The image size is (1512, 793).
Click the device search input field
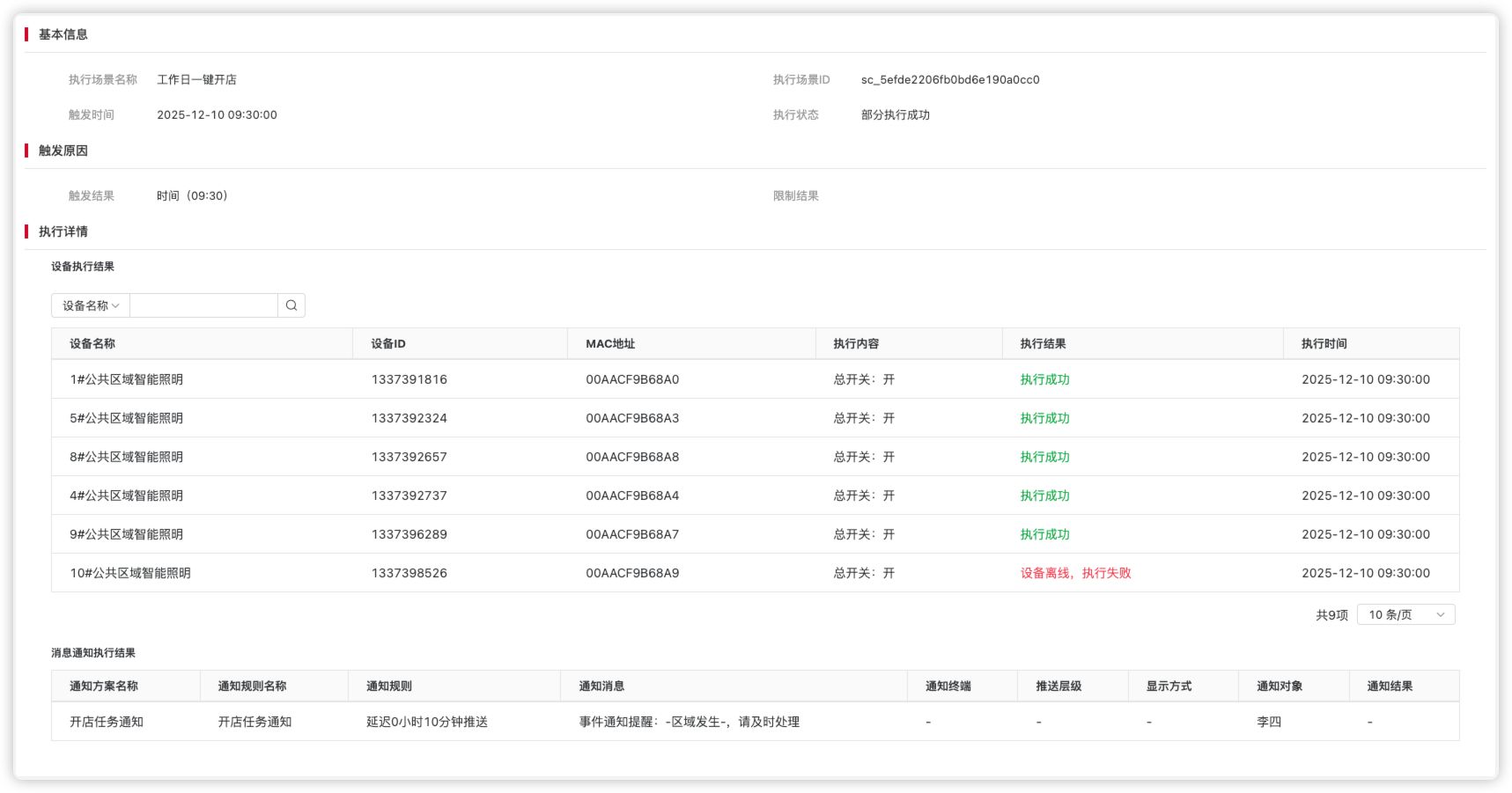coord(203,305)
